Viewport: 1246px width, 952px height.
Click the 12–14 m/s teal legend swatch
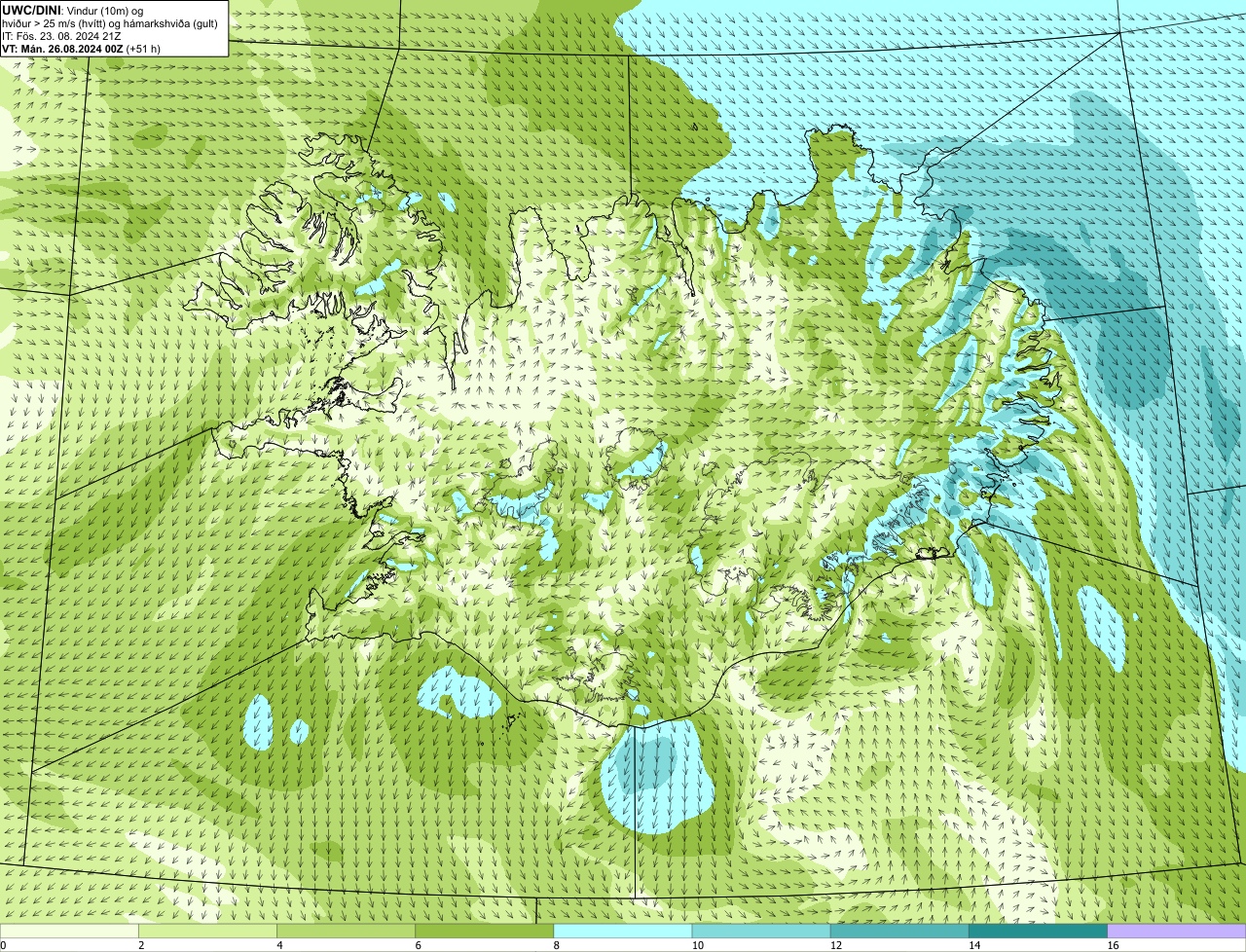click(x=899, y=931)
